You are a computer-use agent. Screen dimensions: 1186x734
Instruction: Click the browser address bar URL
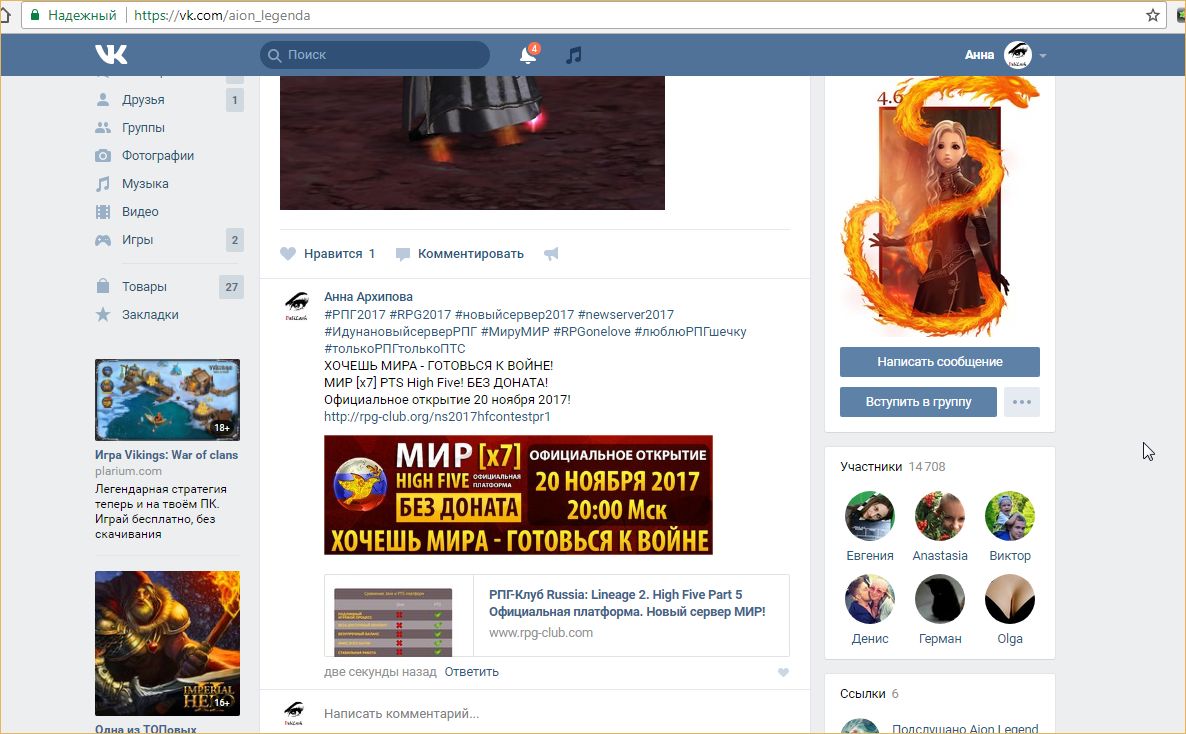tap(222, 15)
